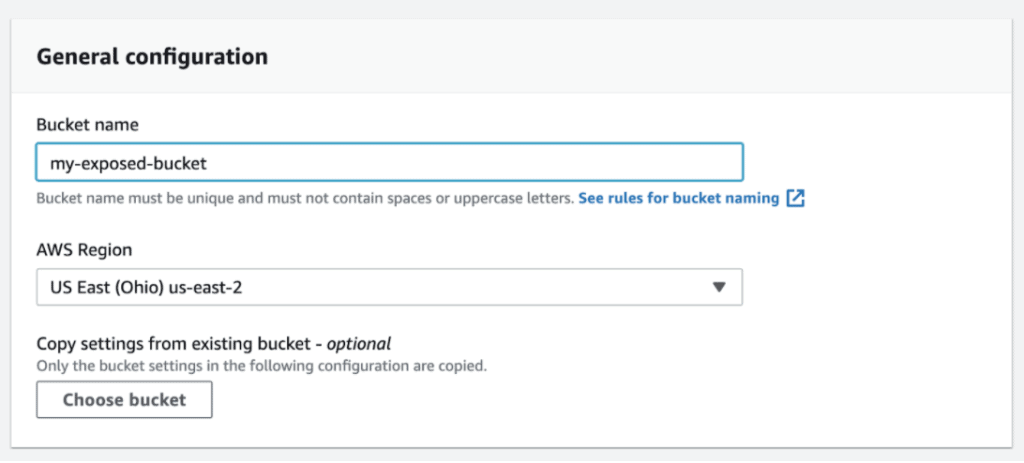Click the "Only the bucket settings" description text
Image resolution: width=1024 pixels, height=463 pixels.
click(261, 366)
